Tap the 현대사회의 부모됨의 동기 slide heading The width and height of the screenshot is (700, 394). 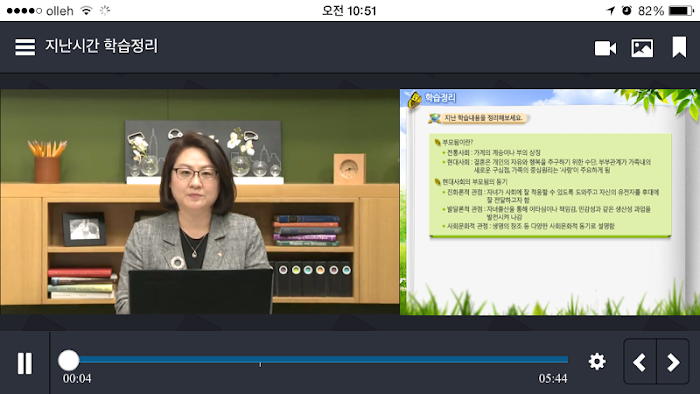475,182
